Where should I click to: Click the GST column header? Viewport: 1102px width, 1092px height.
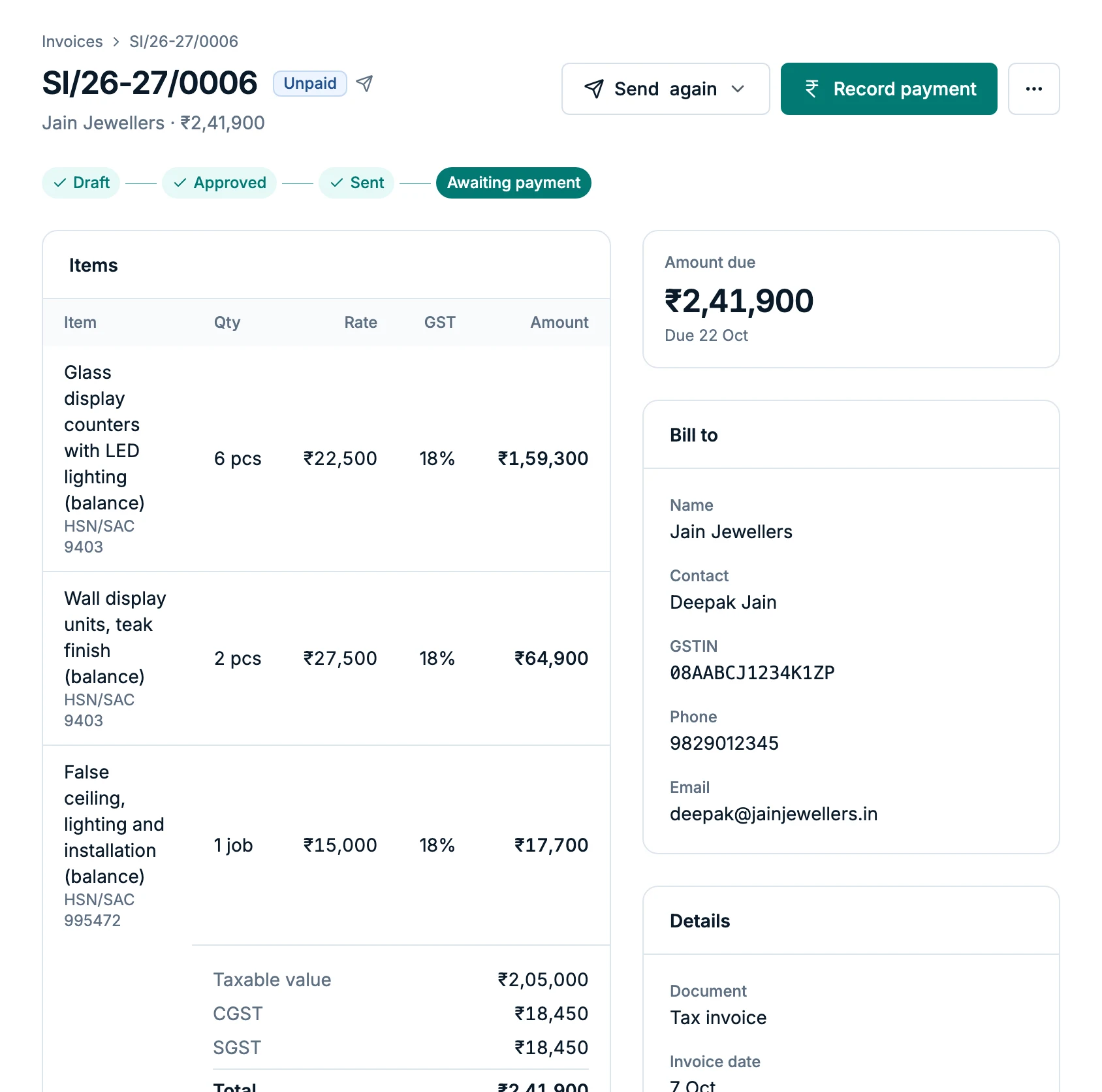(x=439, y=323)
